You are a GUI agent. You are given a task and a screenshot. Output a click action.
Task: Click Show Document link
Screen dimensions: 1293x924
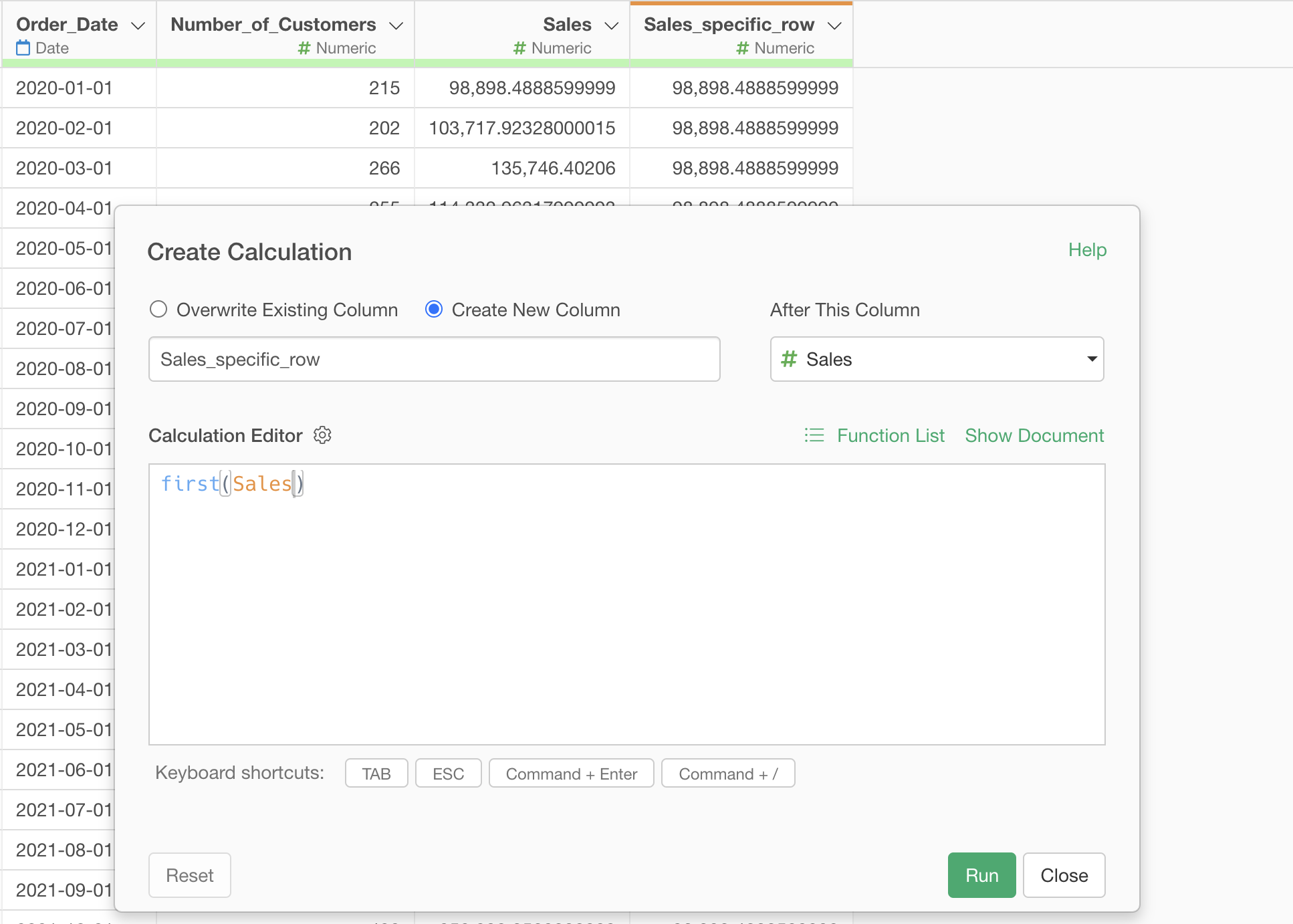click(1034, 435)
